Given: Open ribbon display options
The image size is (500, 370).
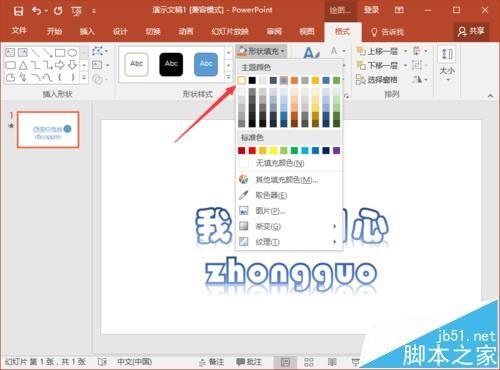Looking at the screenshot, I should click(x=399, y=10).
